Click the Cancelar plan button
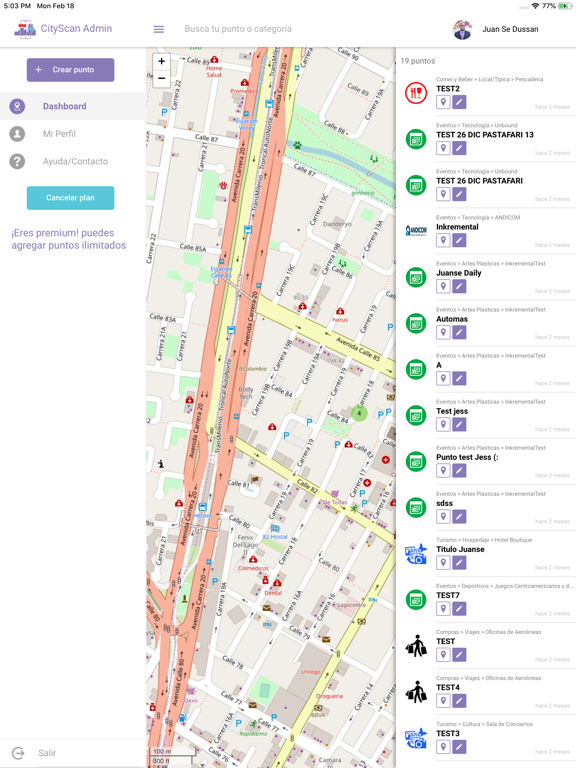 [x=71, y=198]
